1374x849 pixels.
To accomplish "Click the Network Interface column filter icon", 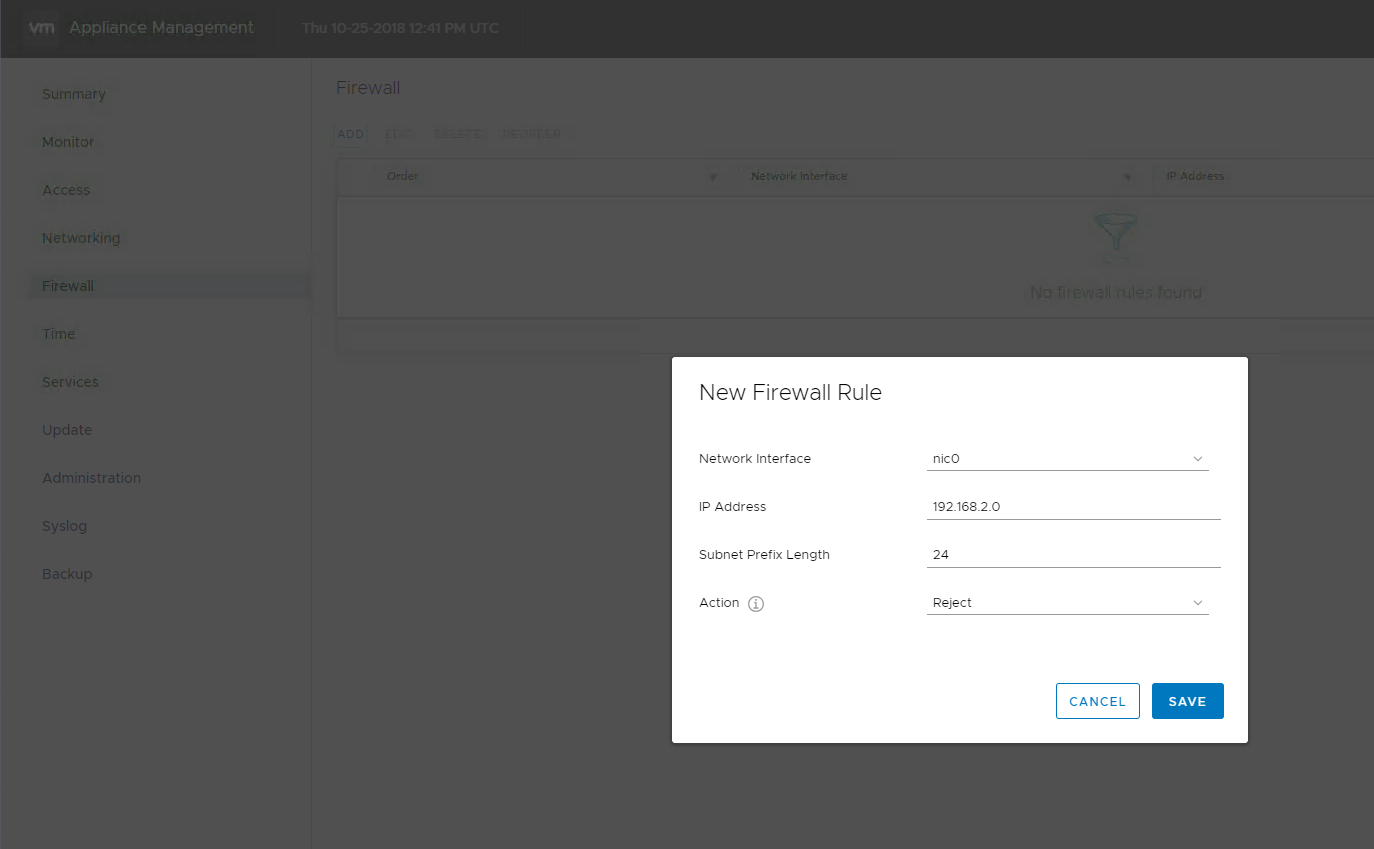I will coord(1127,177).
